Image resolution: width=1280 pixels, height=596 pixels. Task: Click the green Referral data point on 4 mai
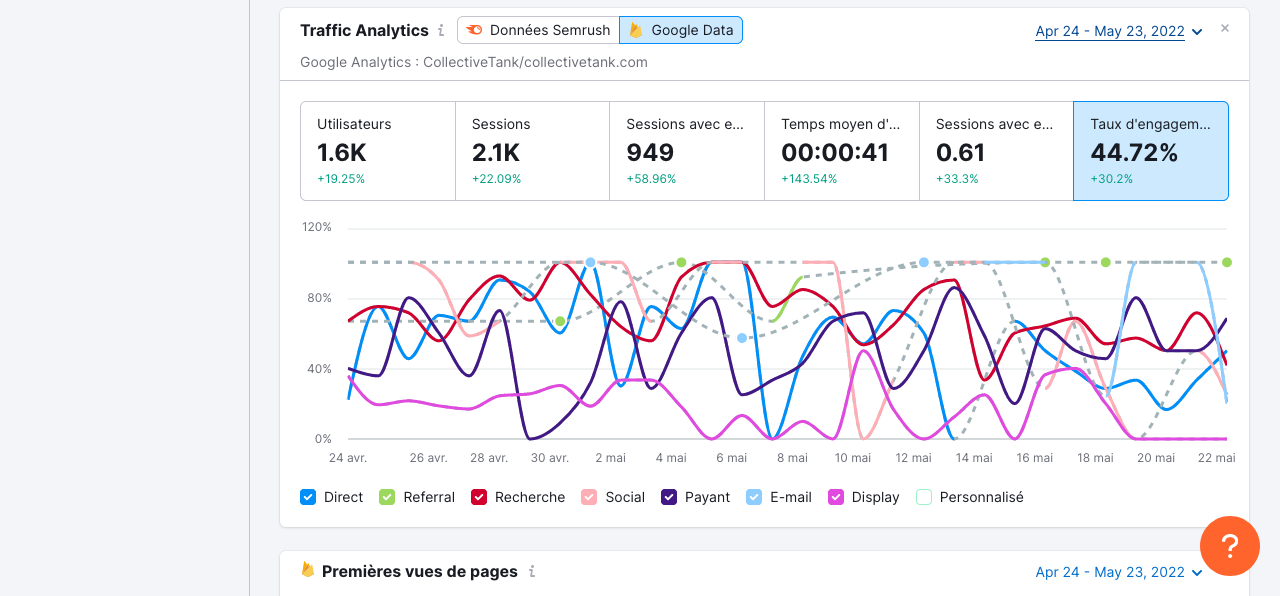pyautogui.click(x=681, y=262)
